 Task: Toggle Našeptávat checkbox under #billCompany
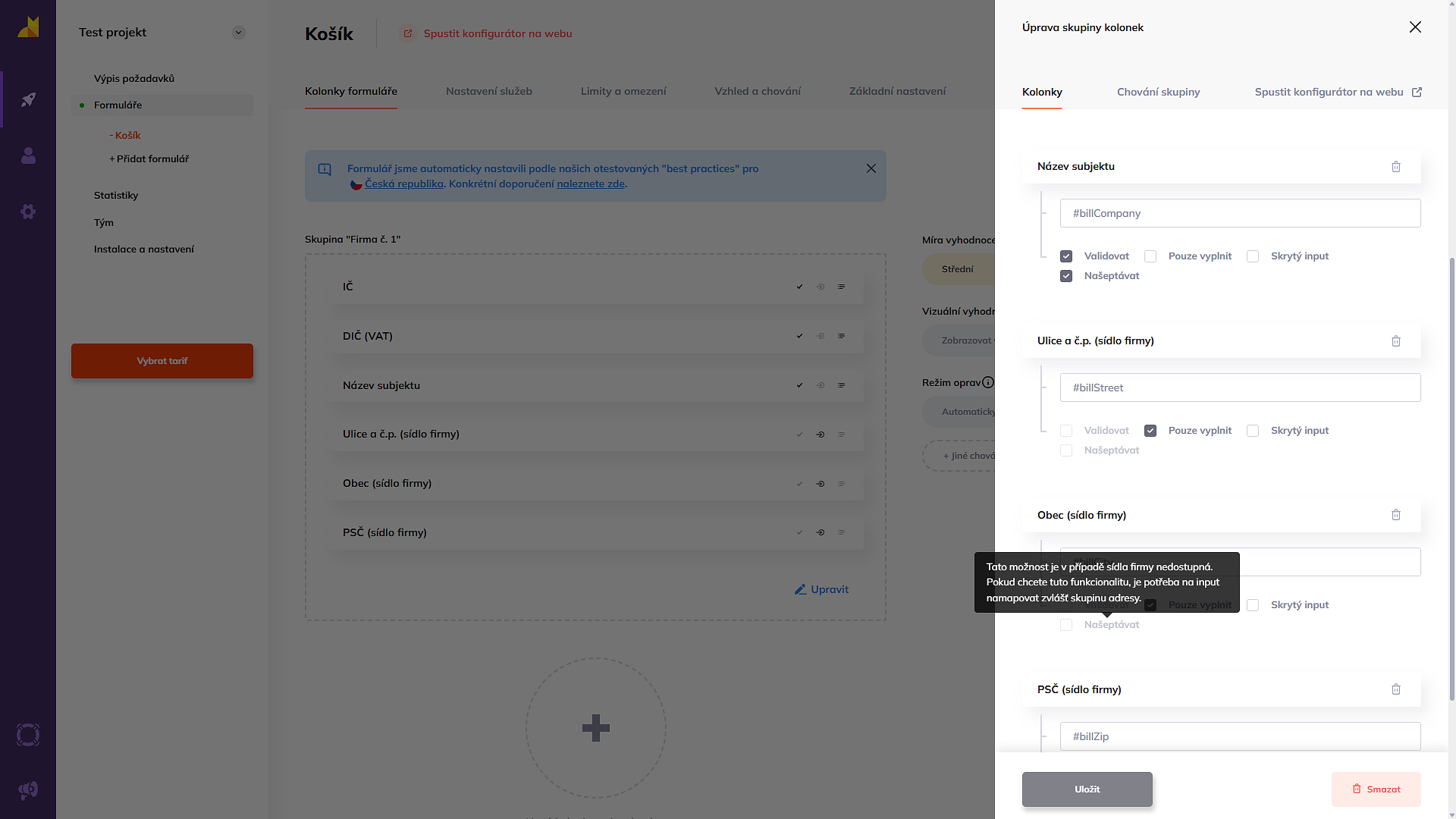point(1066,276)
